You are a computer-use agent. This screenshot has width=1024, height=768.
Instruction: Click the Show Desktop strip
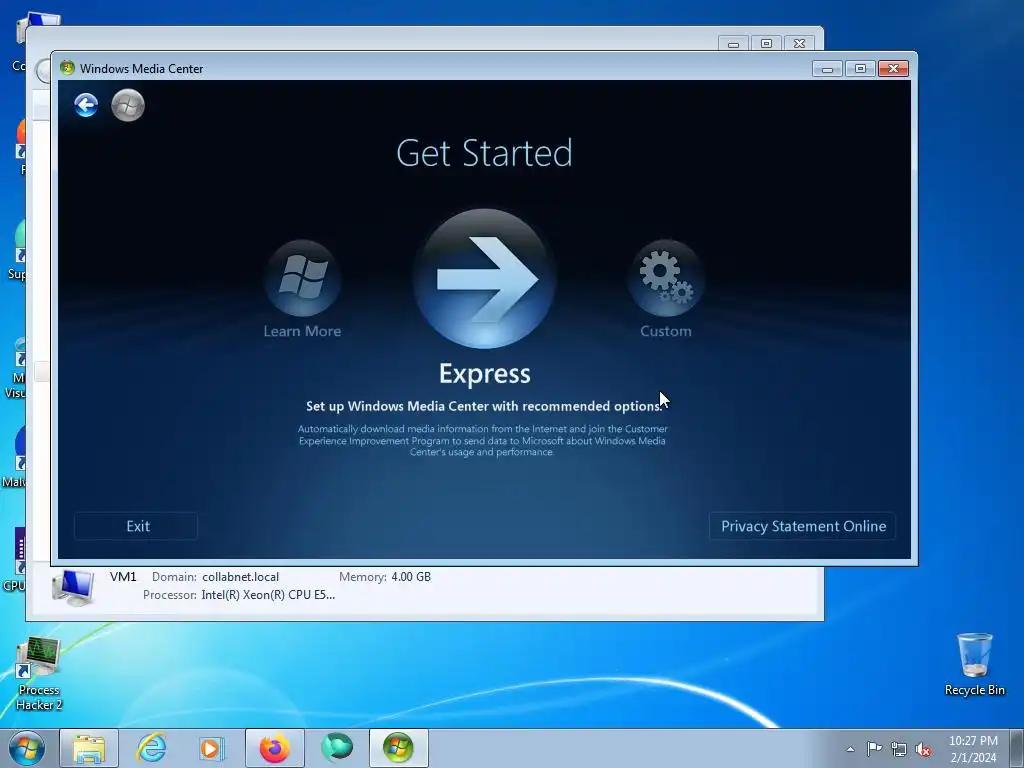[x=1017, y=748]
